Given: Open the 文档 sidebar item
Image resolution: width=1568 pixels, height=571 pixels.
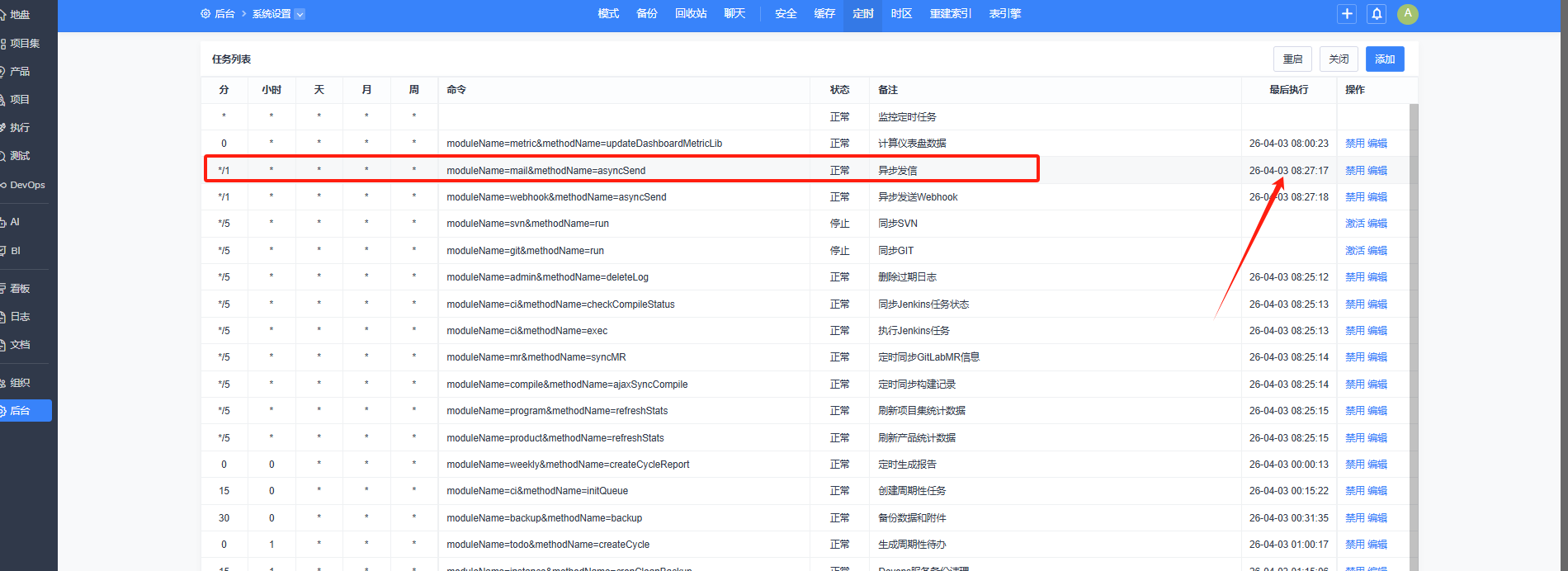Looking at the screenshot, I should click(x=20, y=344).
